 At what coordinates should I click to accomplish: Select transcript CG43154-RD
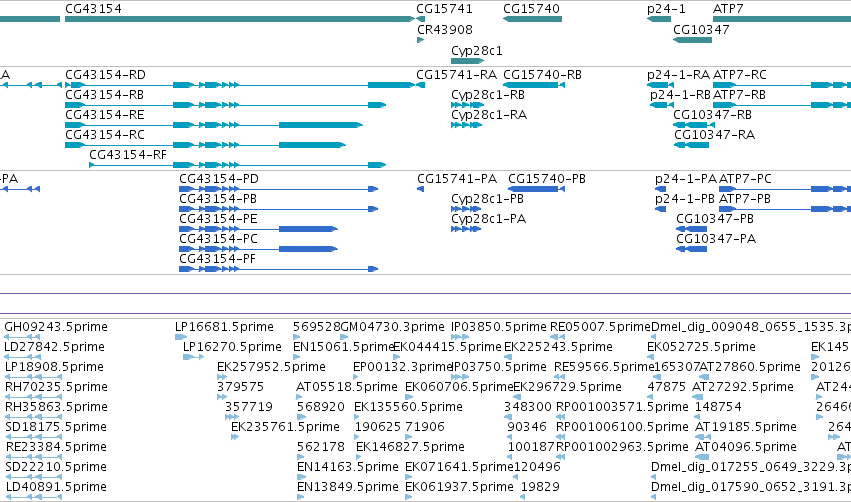[x=240, y=85]
